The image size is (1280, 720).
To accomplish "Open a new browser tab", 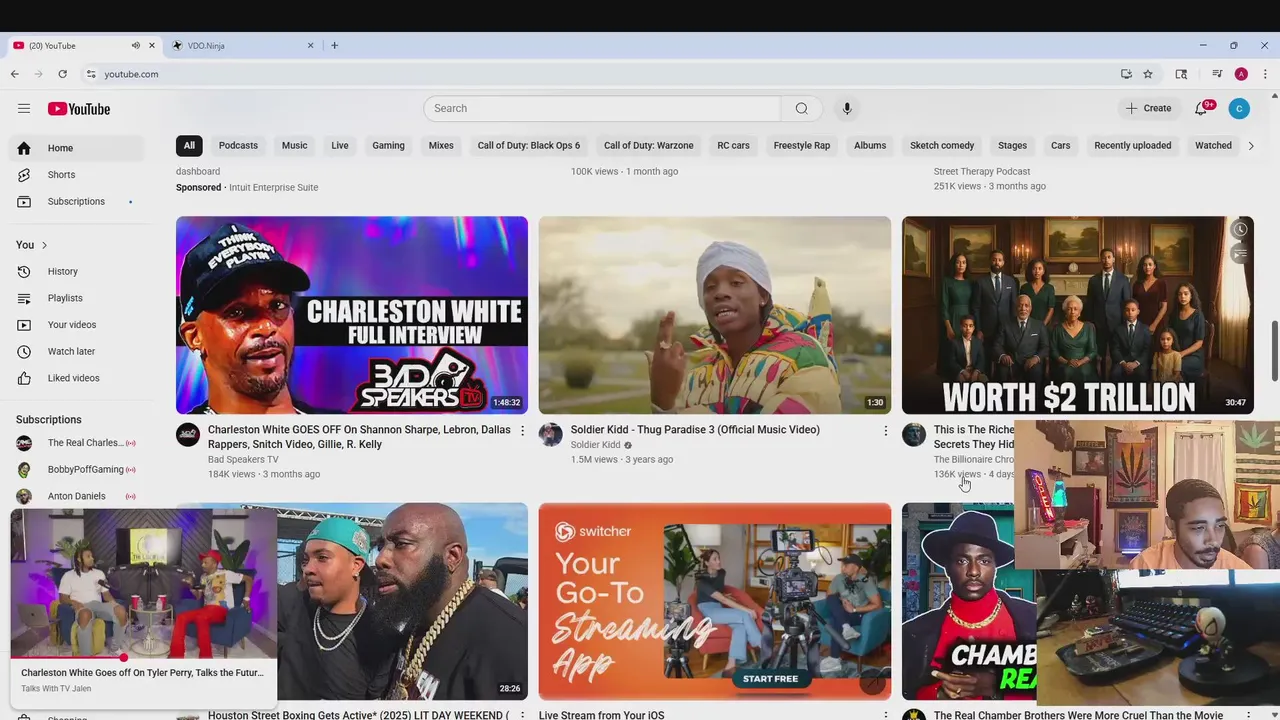I will pyautogui.click(x=334, y=45).
